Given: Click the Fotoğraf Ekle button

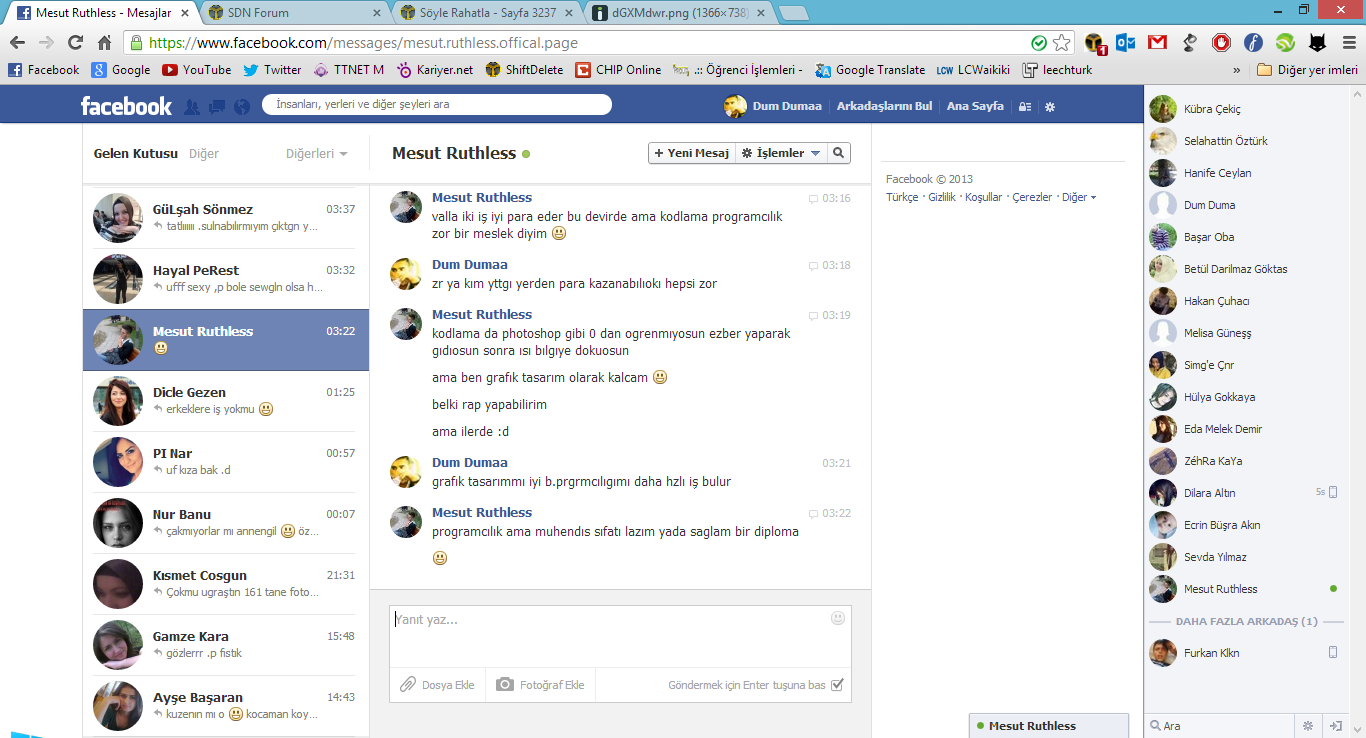Looking at the screenshot, I should point(541,685).
